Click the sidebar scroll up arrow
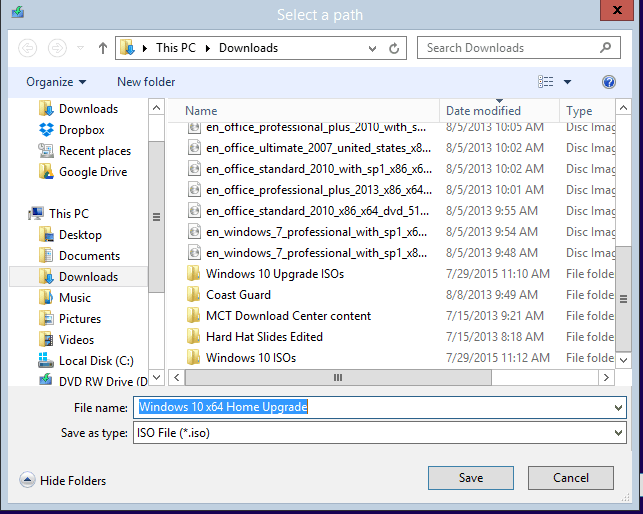Screen dimensions: 643x514 coord(156,107)
